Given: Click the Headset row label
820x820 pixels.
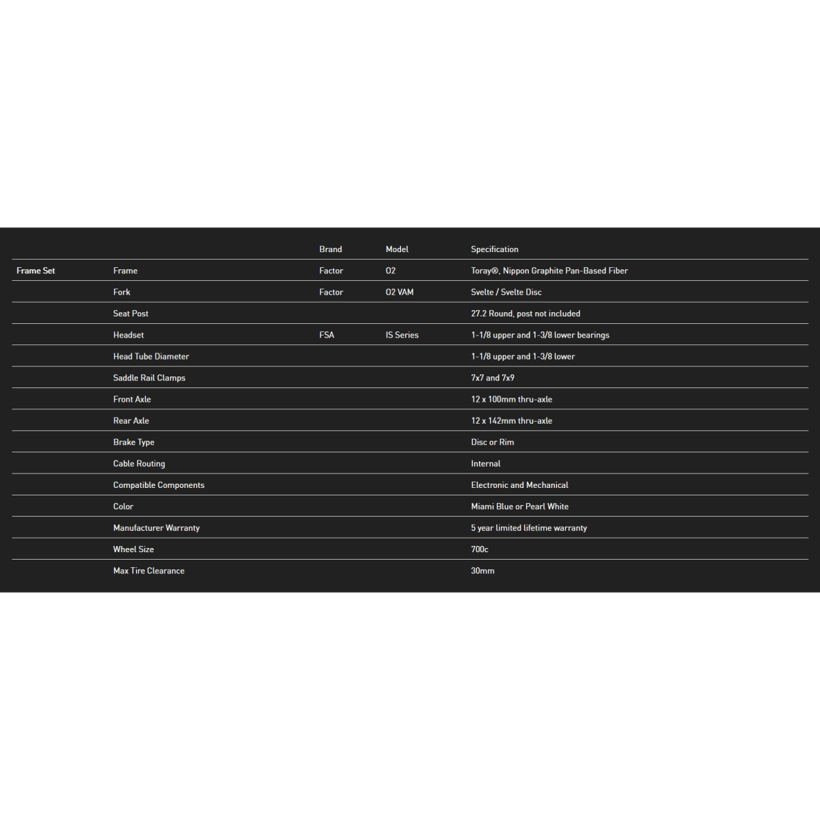Looking at the screenshot, I should [x=128, y=335].
